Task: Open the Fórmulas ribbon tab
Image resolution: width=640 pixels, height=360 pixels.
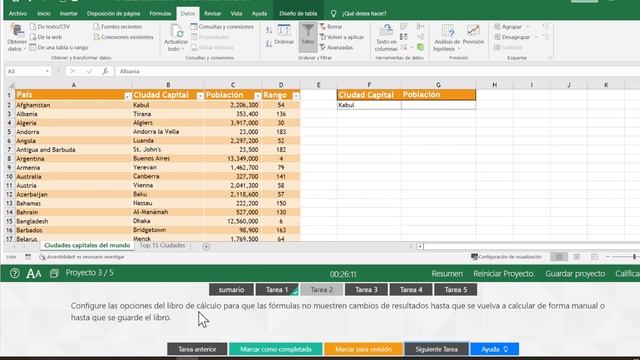Action: click(x=160, y=13)
